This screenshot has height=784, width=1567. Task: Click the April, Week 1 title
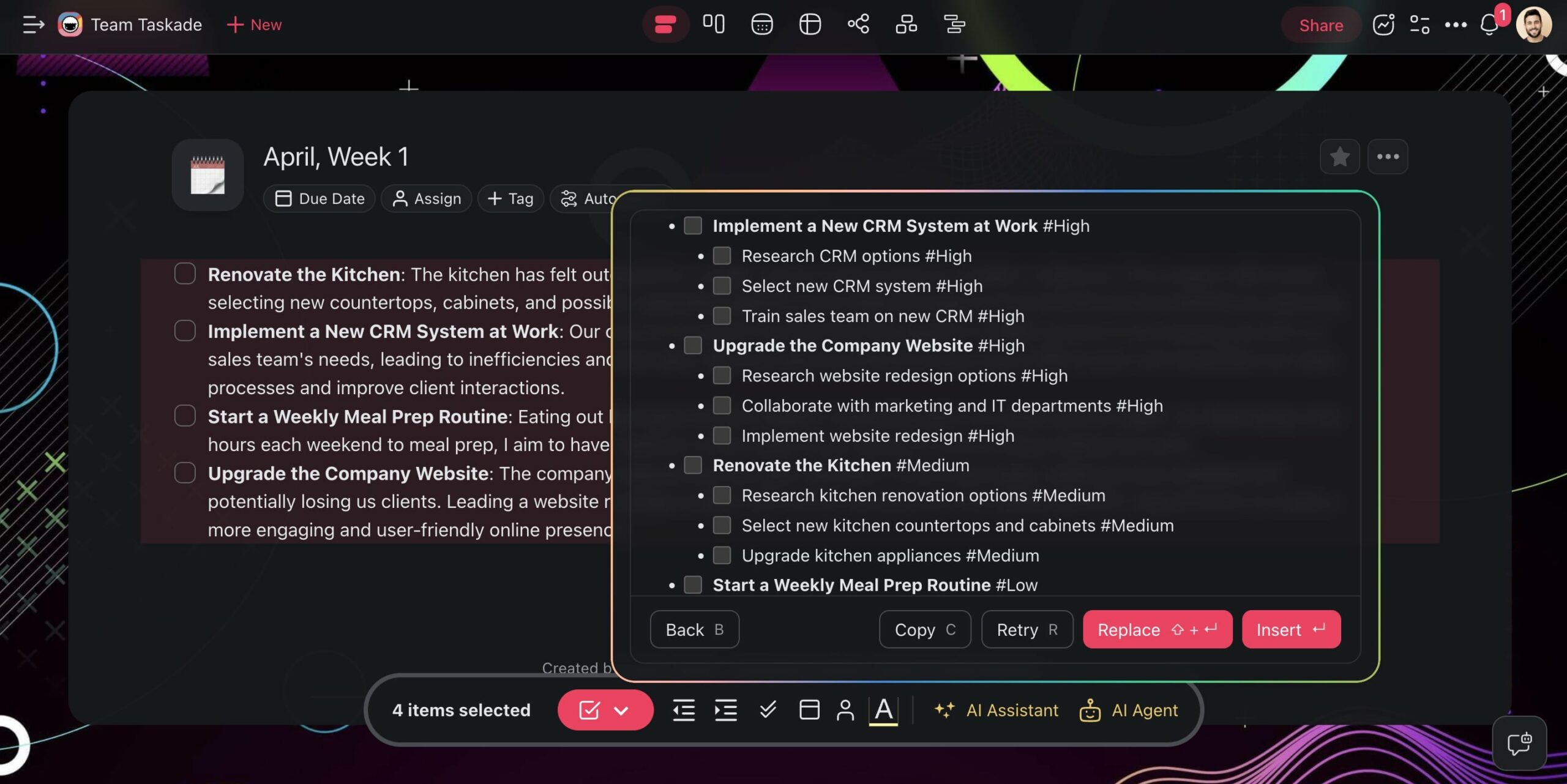(x=335, y=157)
